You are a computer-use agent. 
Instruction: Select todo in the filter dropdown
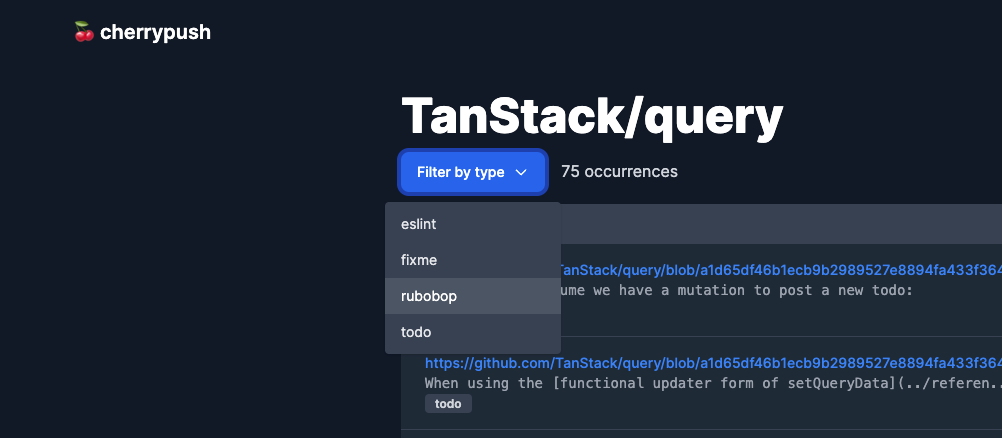point(473,332)
